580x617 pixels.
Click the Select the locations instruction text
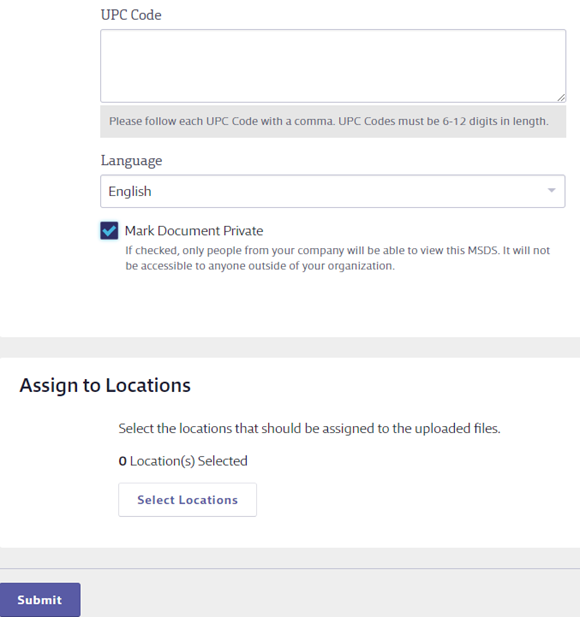point(309,428)
